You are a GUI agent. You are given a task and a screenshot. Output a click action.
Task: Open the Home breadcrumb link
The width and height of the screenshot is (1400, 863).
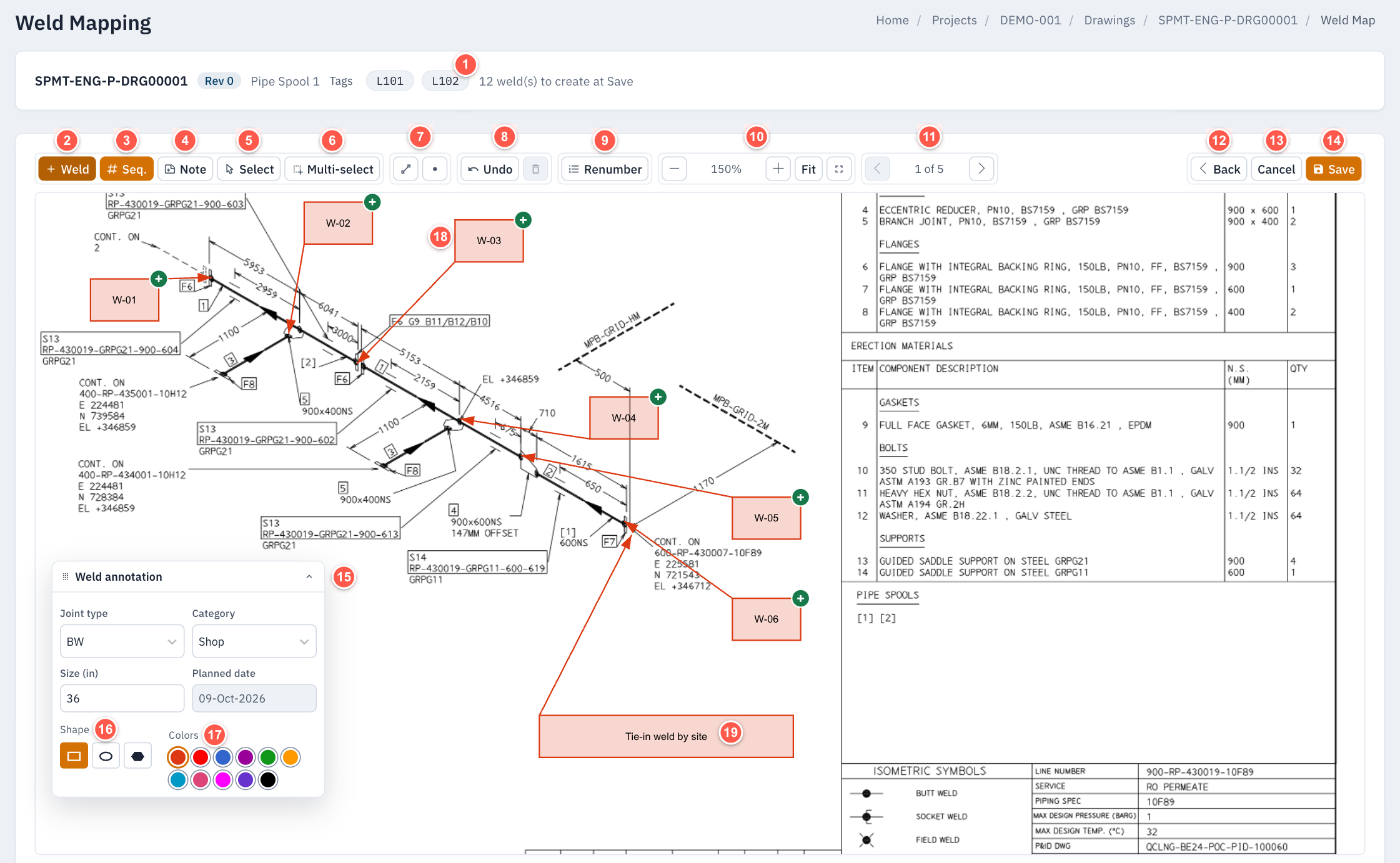(892, 21)
